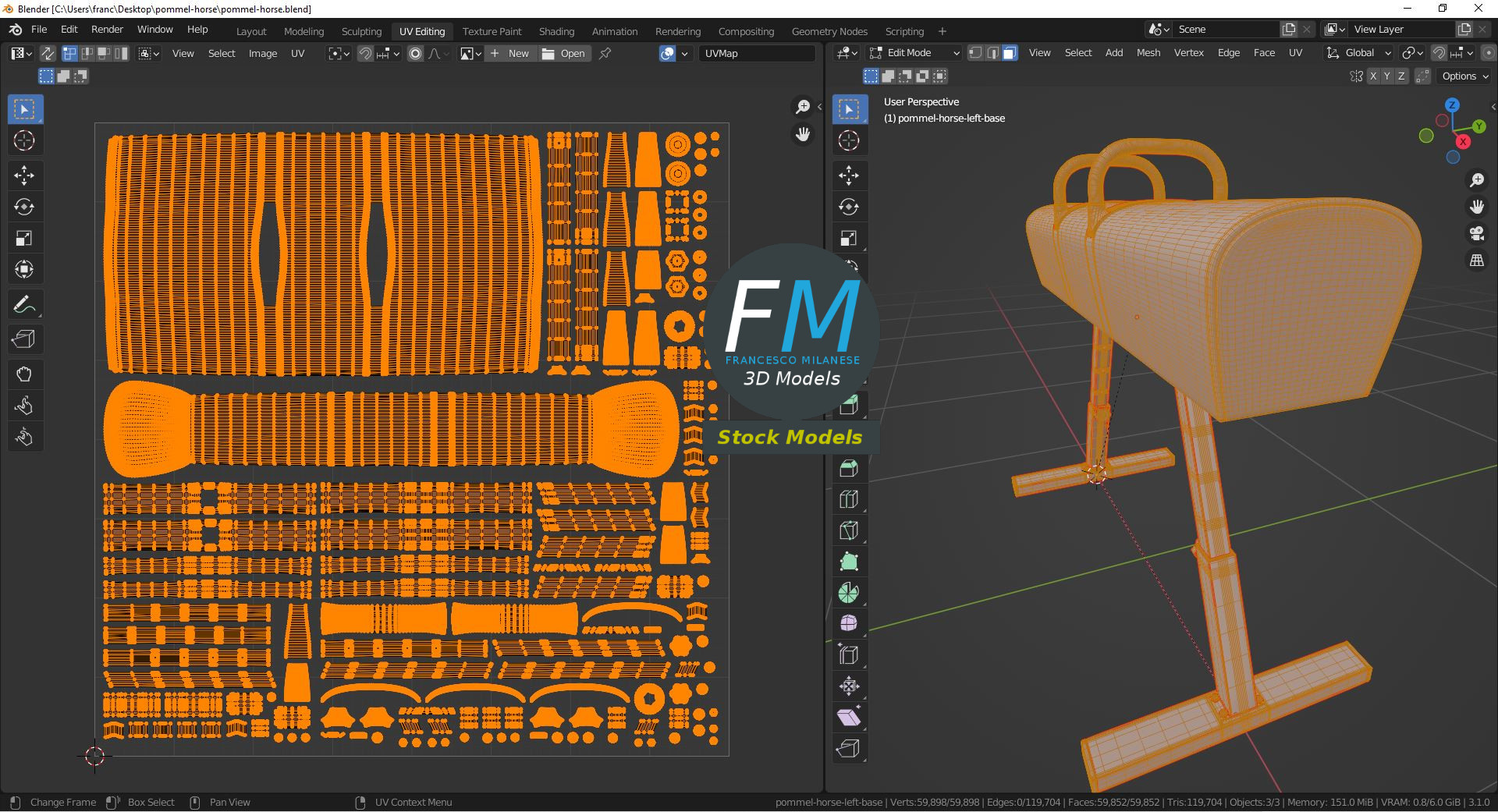1498x812 pixels.
Task: Open the Options dropdown in viewport
Action: coord(1464,76)
